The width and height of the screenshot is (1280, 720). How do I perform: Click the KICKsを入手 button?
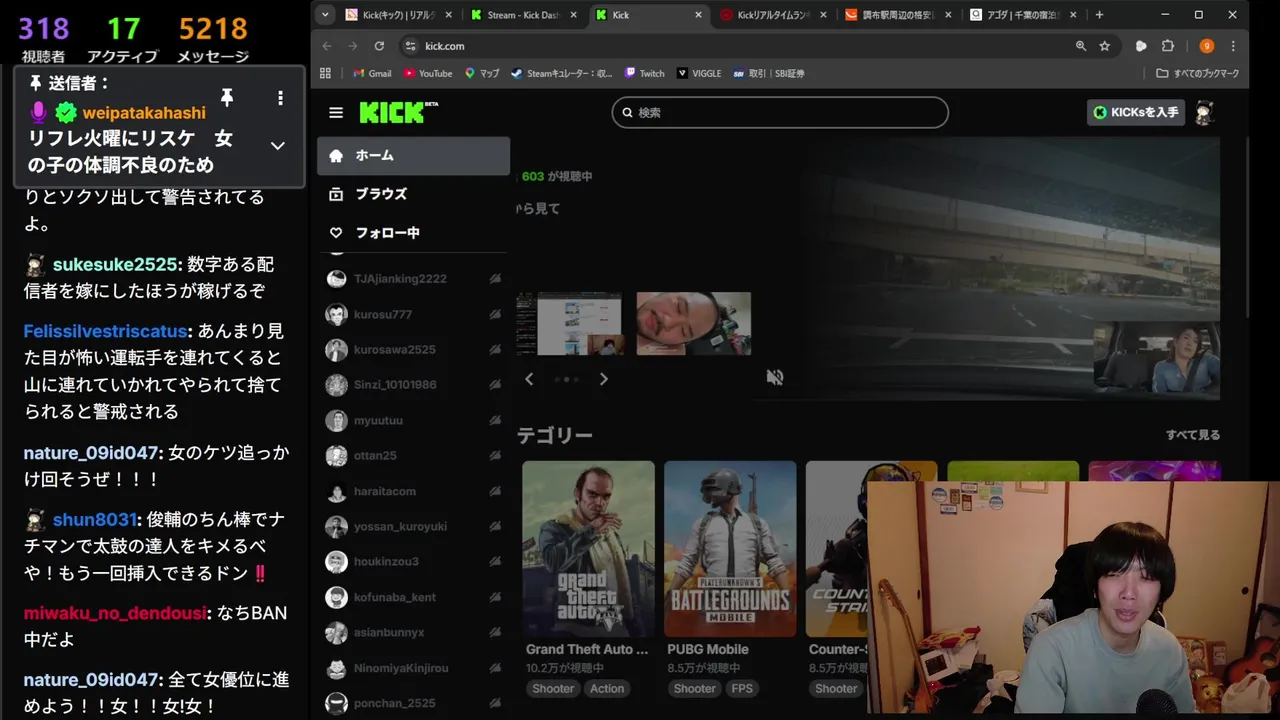click(x=1136, y=112)
